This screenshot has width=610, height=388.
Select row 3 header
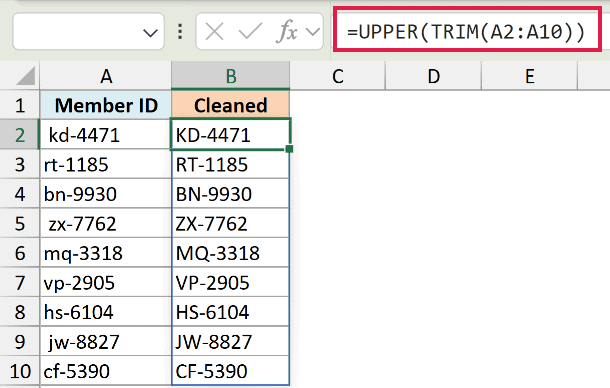pyautogui.click(x=20, y=164)
